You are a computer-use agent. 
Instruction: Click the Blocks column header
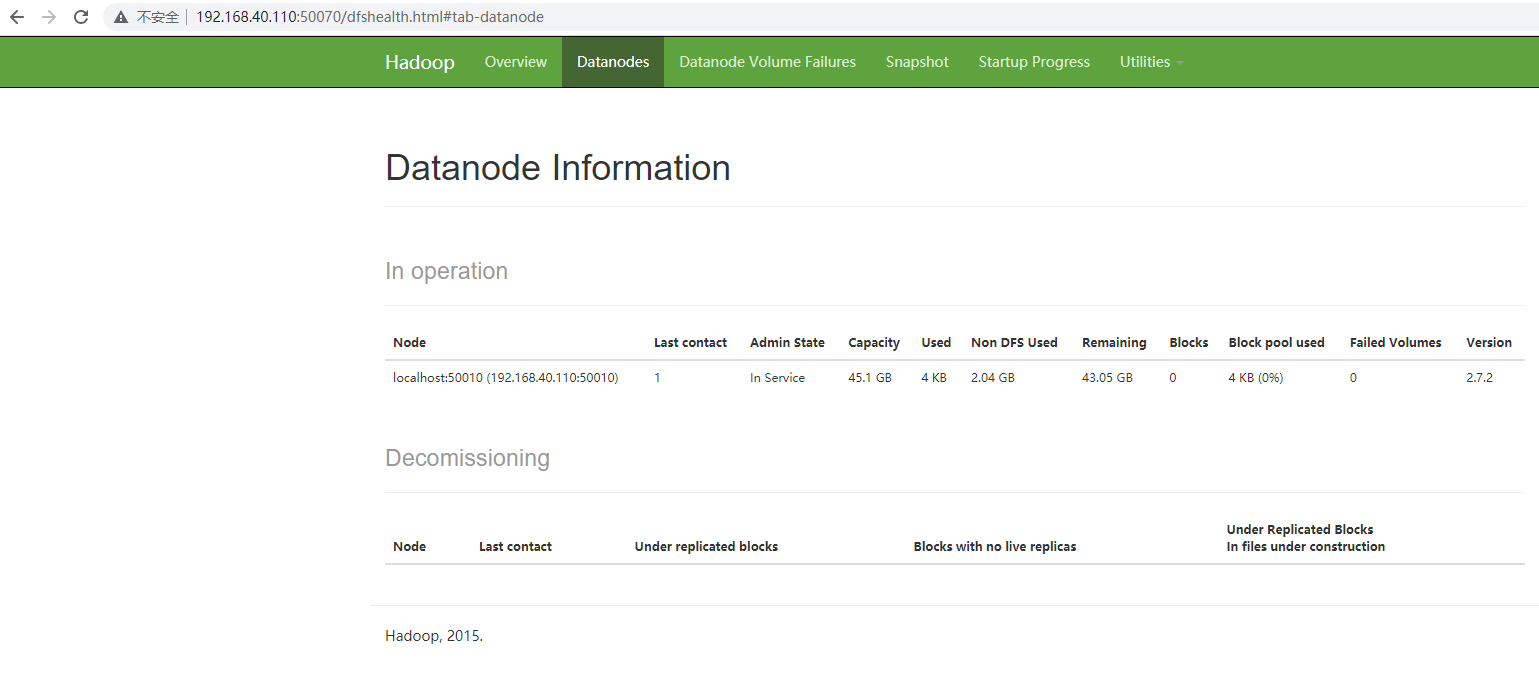click(x=1189, y=342)
